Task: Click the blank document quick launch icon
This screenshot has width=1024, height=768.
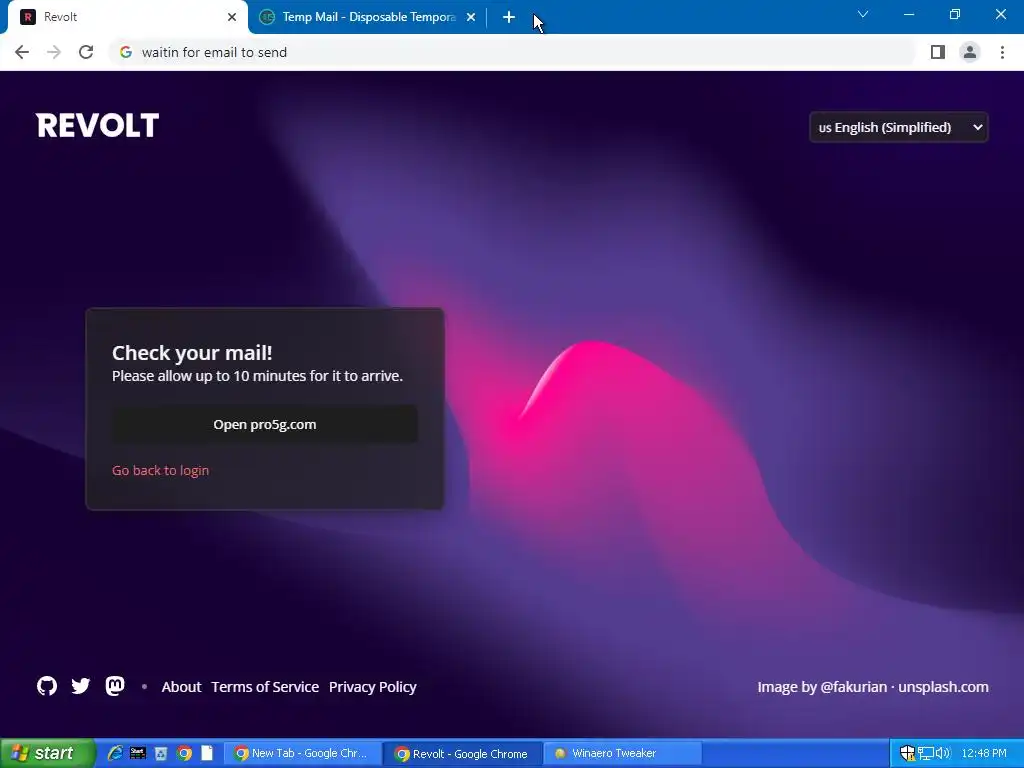Action: tap(207, 753)
